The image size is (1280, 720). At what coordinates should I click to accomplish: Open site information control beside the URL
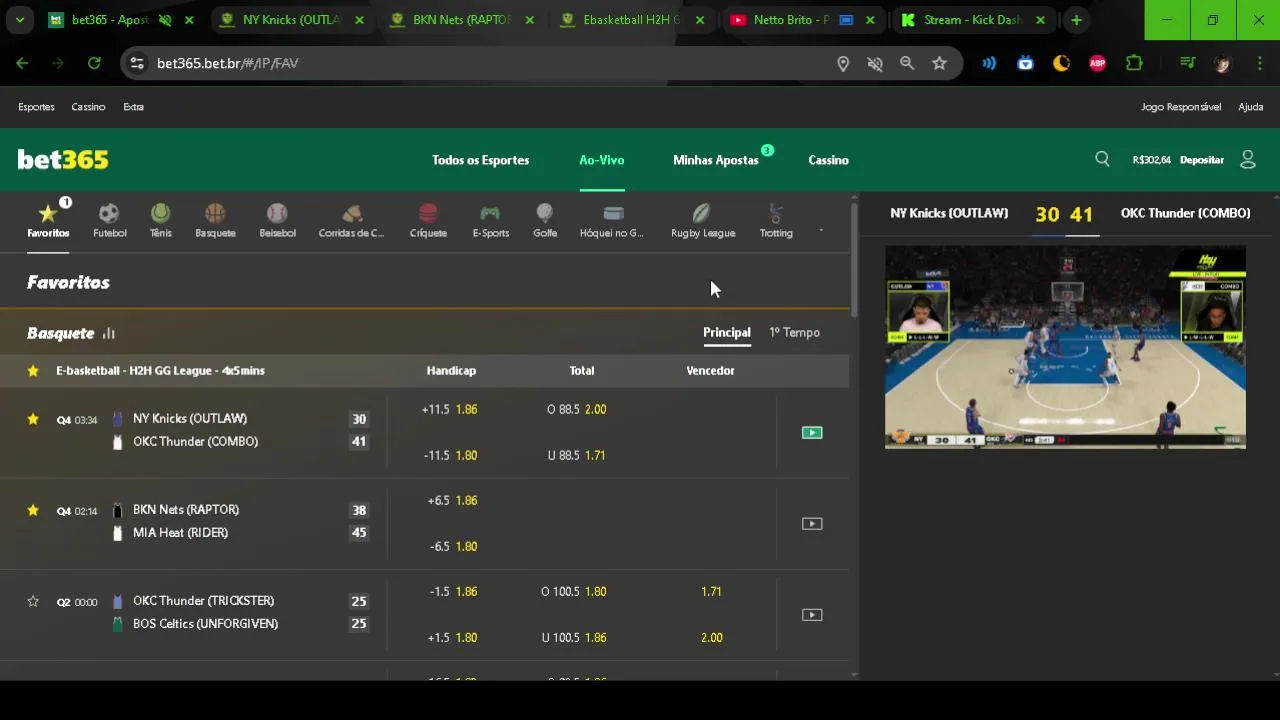[x=137, y=63]
